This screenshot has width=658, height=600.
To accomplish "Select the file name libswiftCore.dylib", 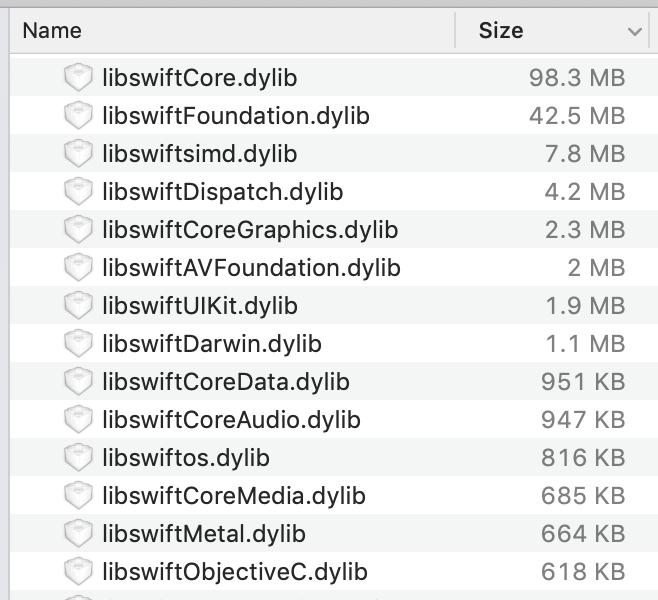I will [x=200, y=78].
